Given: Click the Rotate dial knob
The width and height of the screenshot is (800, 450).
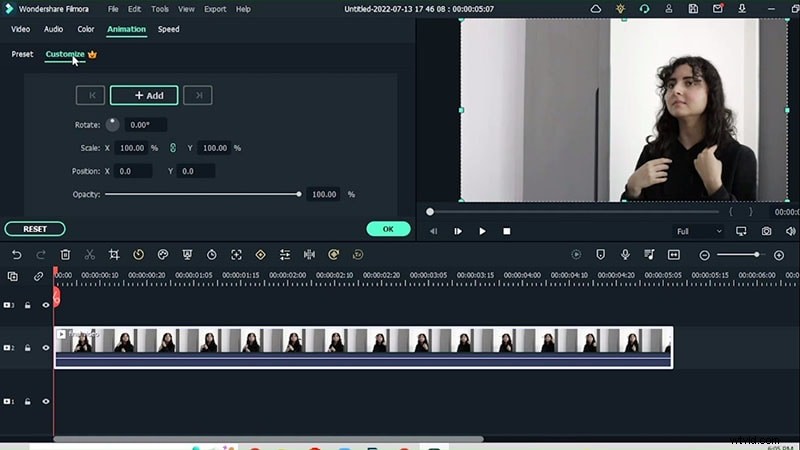Looking at the screenshot, I should [113, 124].
